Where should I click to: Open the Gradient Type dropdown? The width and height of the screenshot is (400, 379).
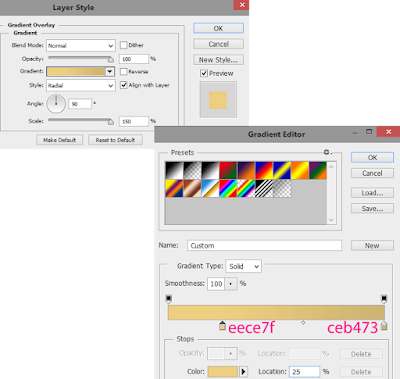click(243, 266)
